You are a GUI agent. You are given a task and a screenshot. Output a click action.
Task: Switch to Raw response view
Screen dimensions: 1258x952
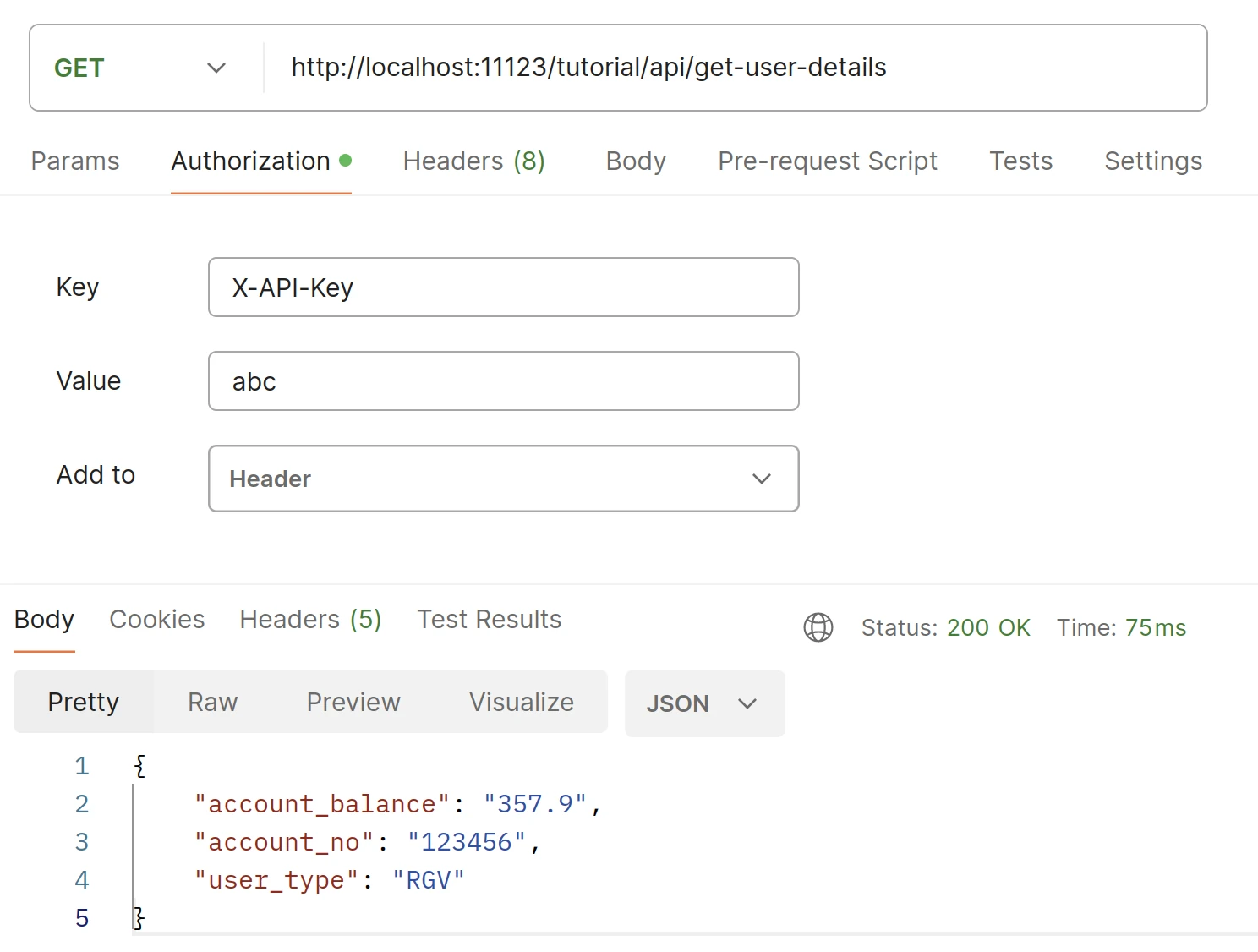tap(212, 702)
